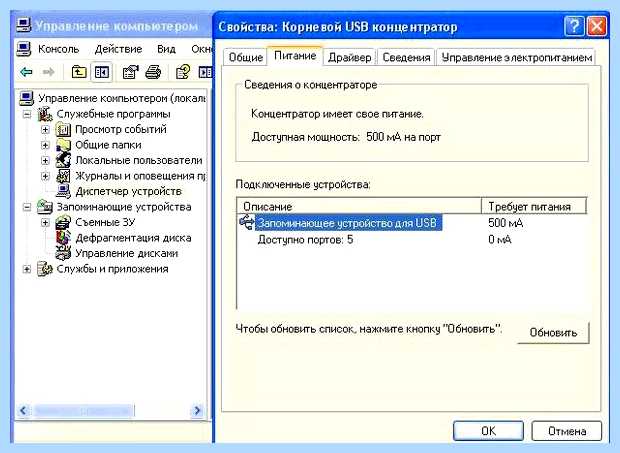
Task: Select the Просмотр событий tree label
Action: click(x=121, y=129)
